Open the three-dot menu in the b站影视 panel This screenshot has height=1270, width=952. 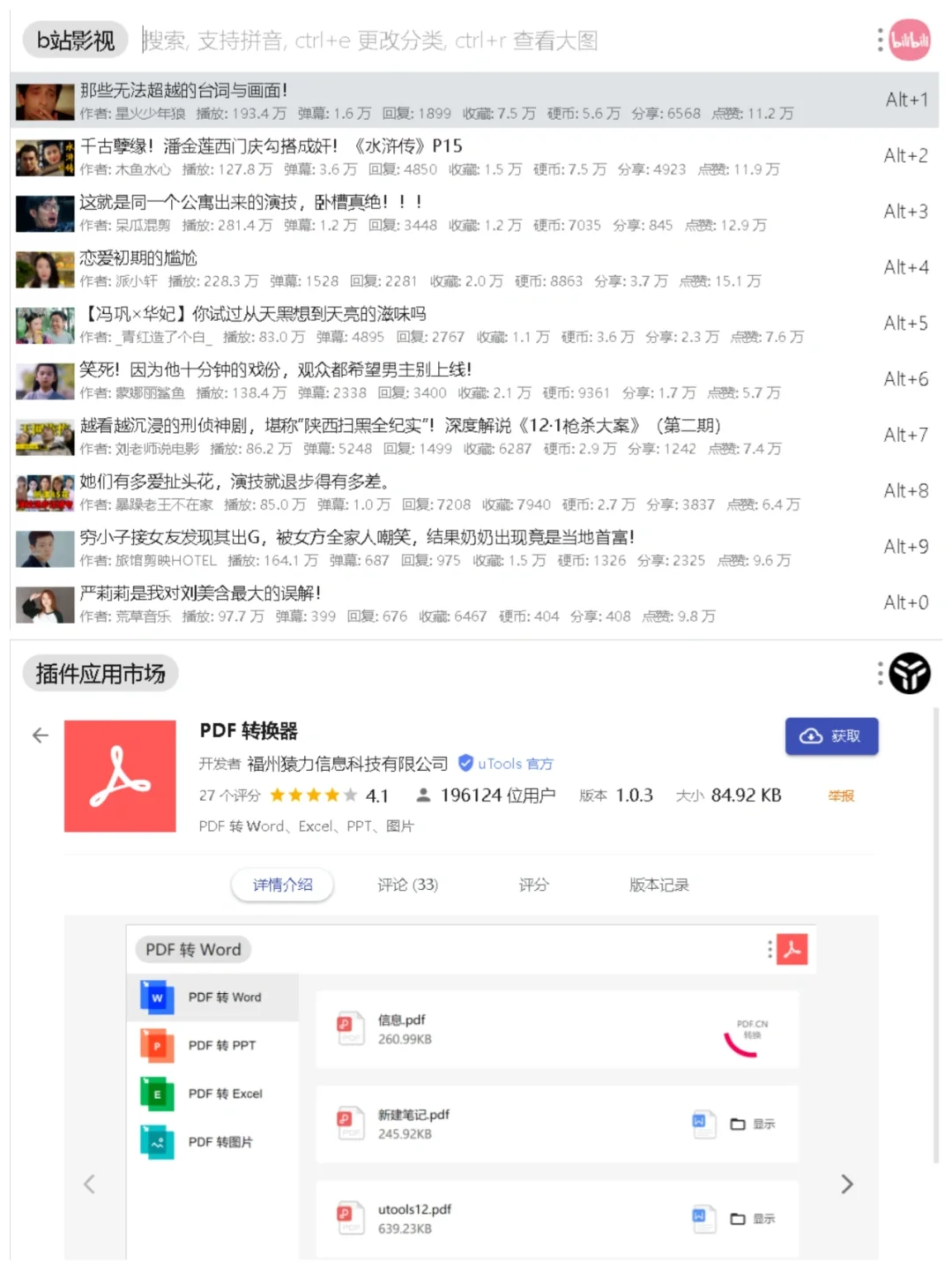tap(879, 40)
